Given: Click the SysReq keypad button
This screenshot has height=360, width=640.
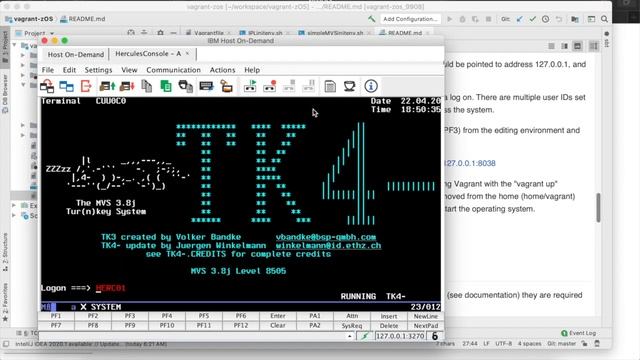Looking at the screenshot, I should [352, 326].
